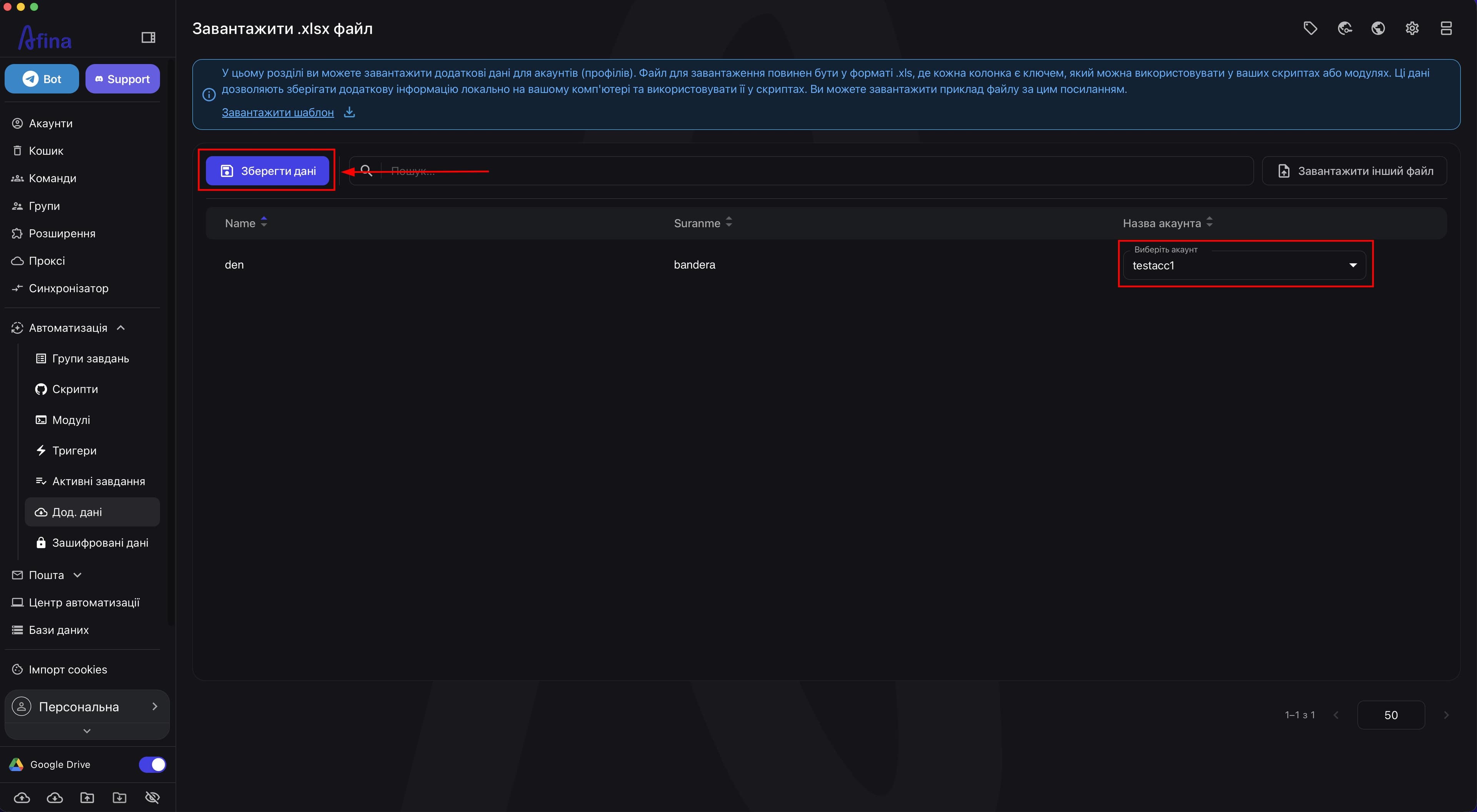Click the cloud upload icon at bottom
The height and width of the screenshot is (812, 1477).
(x=22, y=797)
